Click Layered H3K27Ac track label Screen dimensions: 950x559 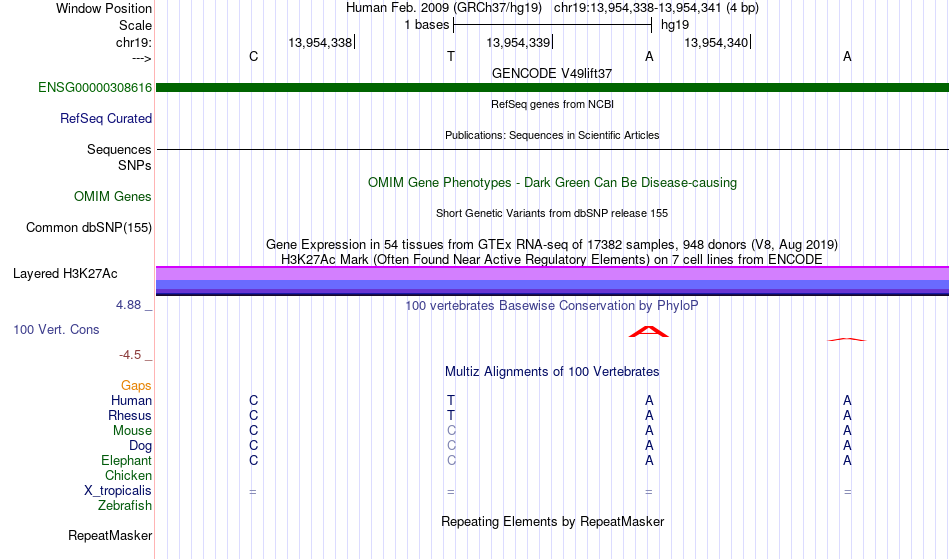tap(65, 273)
